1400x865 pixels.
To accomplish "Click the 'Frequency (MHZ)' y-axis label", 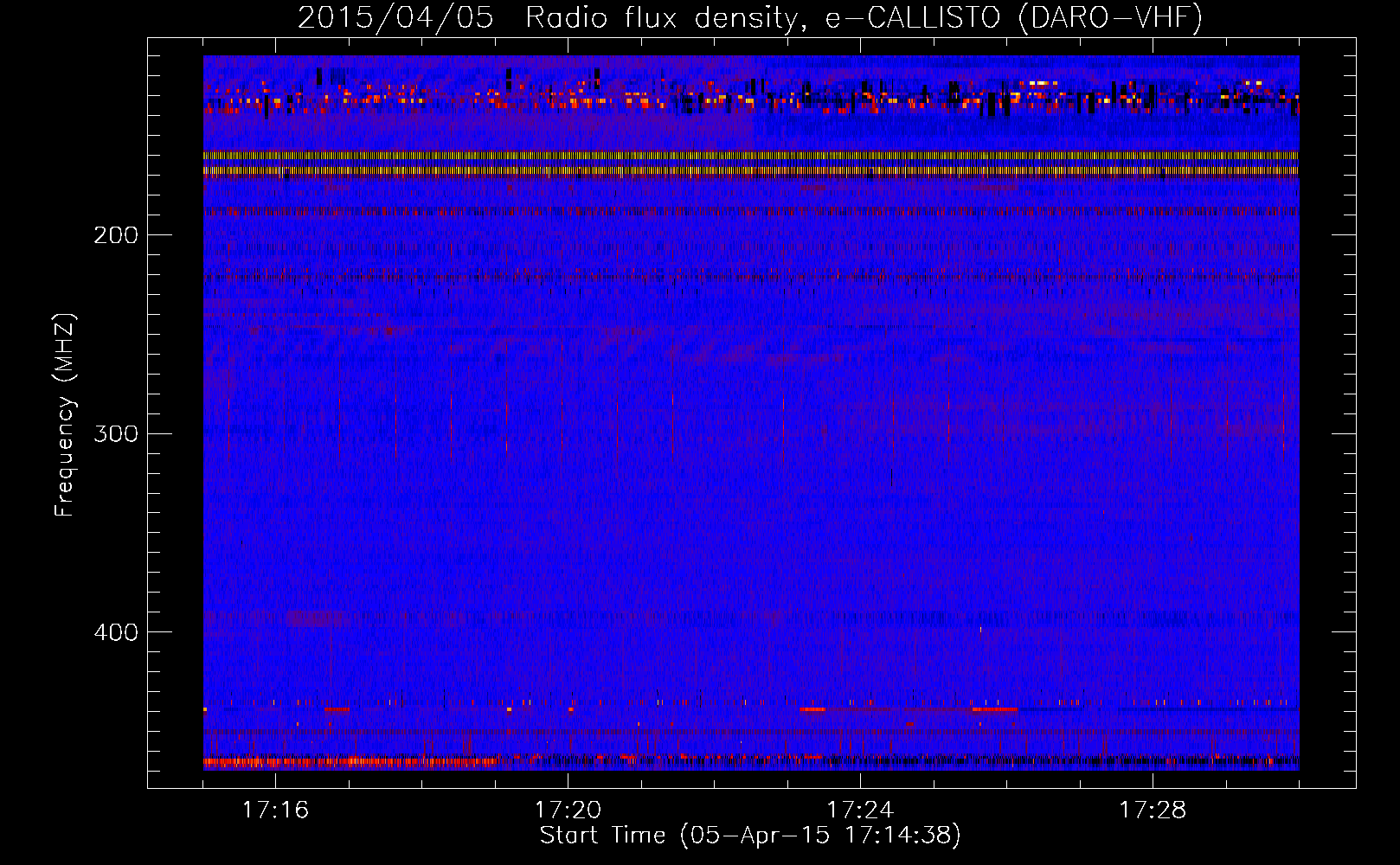I will click(65, 414).
